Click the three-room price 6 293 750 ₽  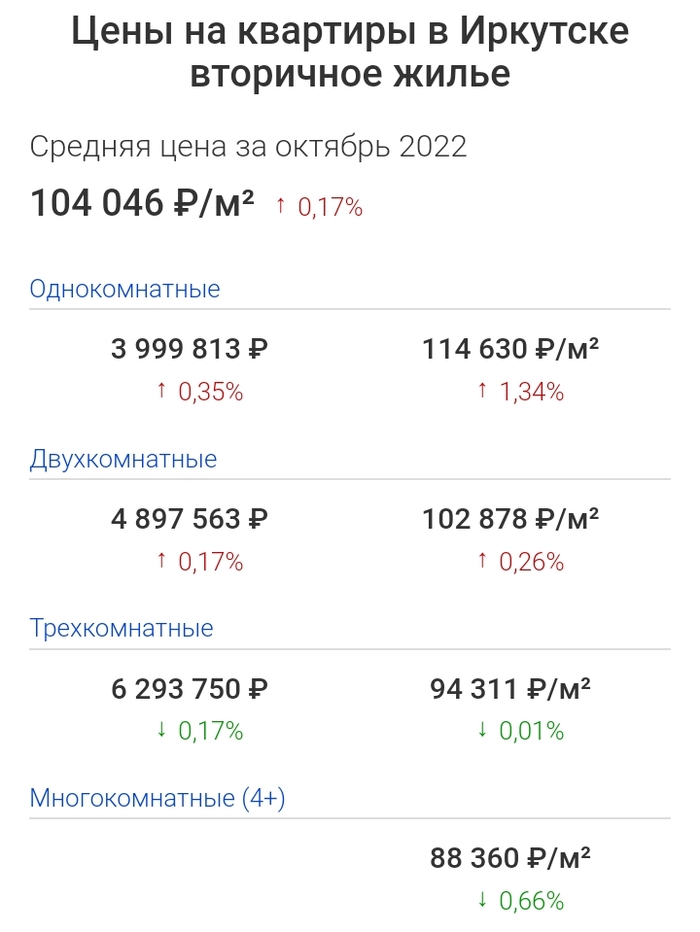189,689
